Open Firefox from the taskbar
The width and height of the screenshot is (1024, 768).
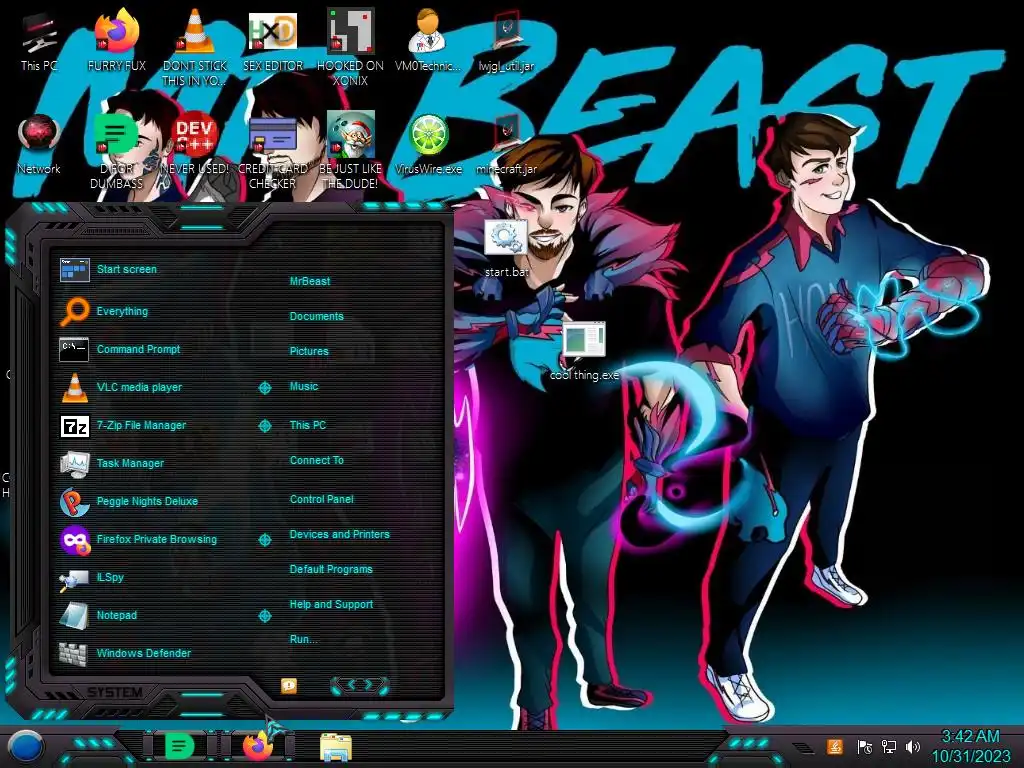point(257,746)
